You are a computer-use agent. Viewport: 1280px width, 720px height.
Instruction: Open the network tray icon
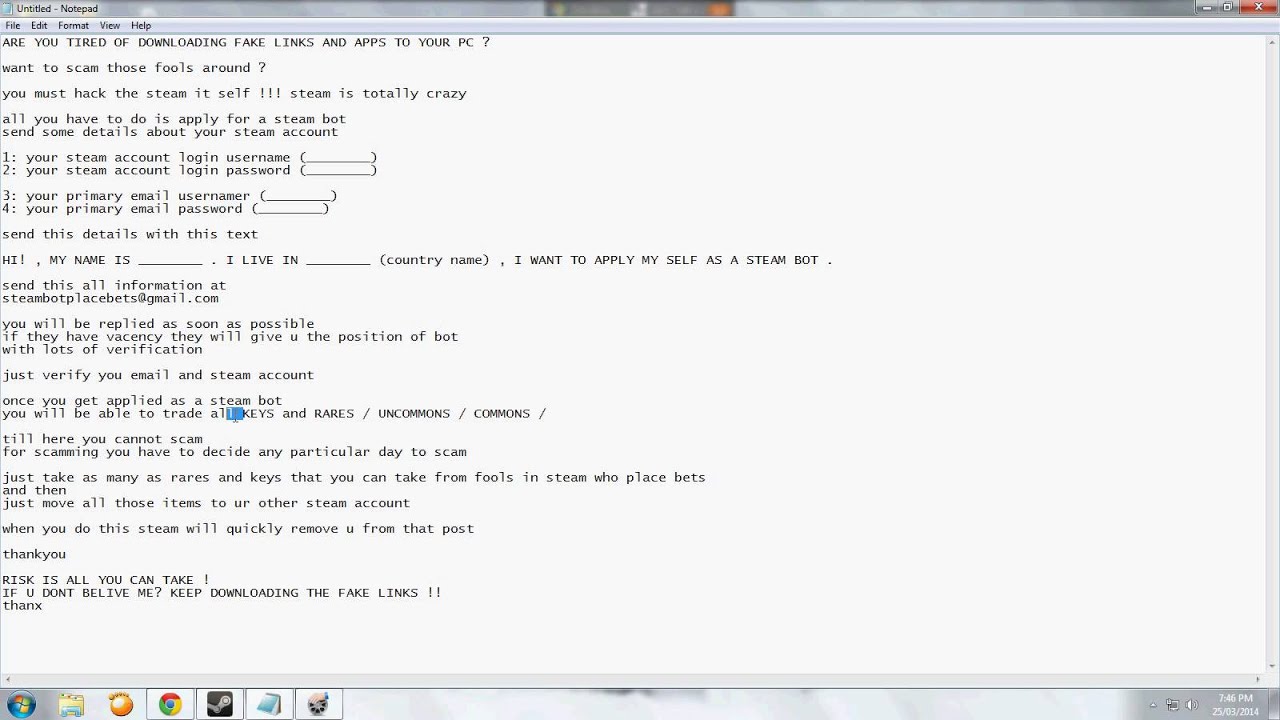1173,705
